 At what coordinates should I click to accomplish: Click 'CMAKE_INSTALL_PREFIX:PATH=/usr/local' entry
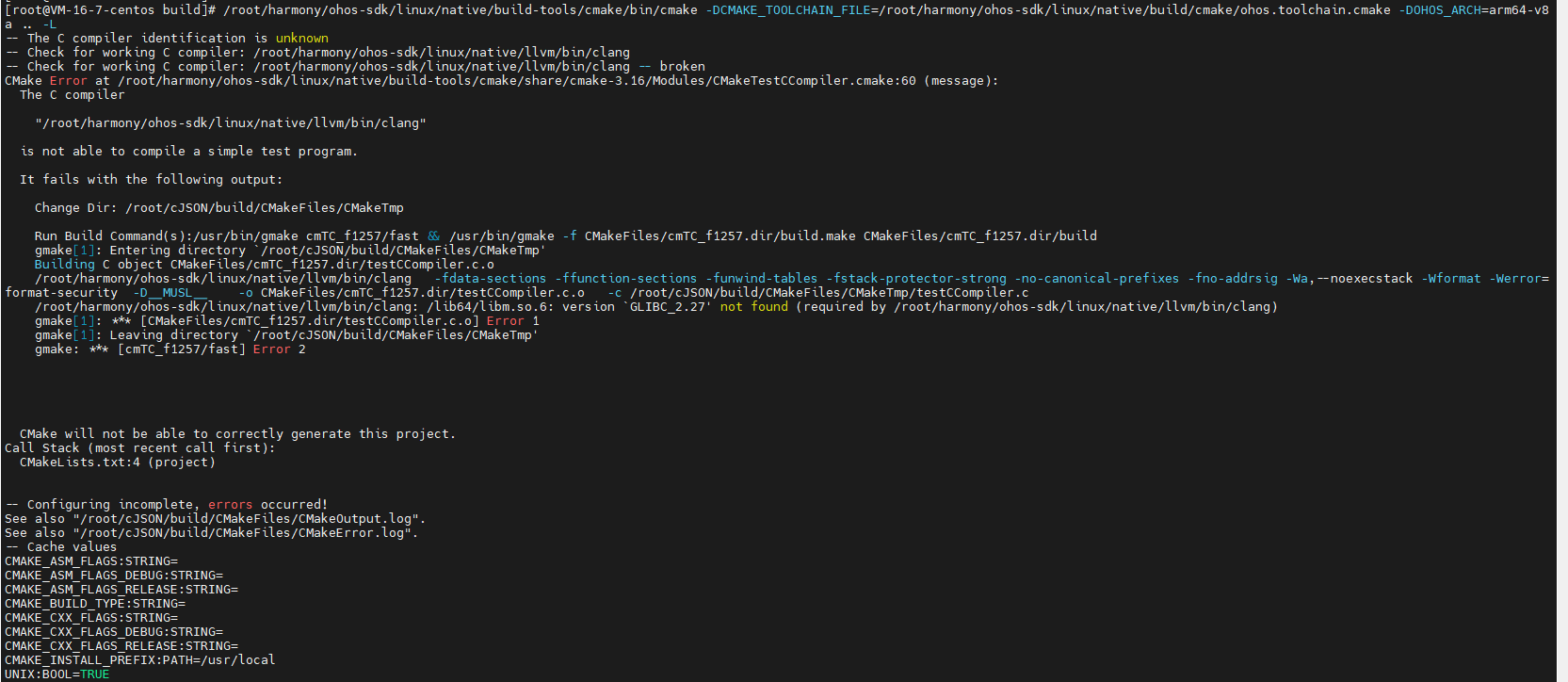tap(140, 660)
